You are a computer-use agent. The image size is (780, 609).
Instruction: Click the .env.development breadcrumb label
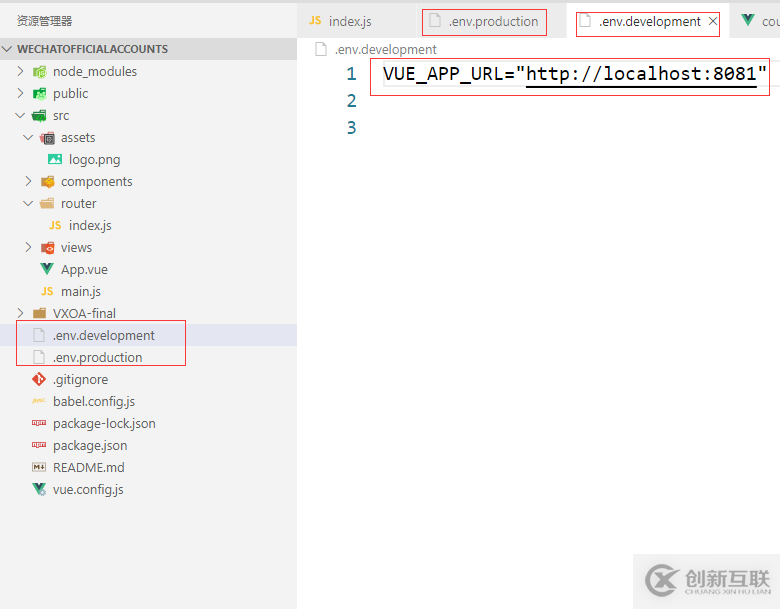tap(386, 49)
